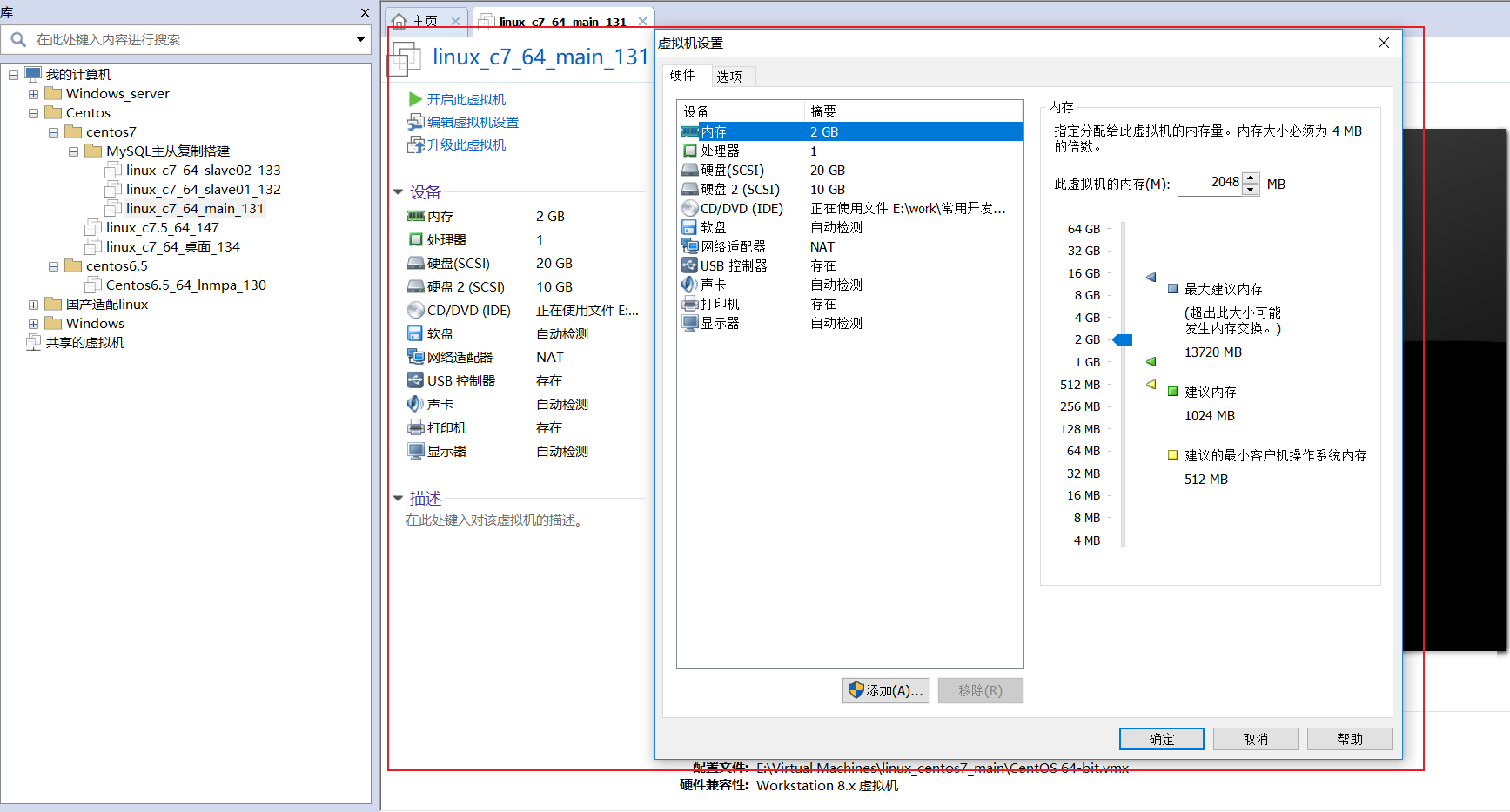Click the processor icon in the dialog device list
Image resolution: width=1510 pixels, height=812 pixels.
pyautogui.click(x=689, y=151)
